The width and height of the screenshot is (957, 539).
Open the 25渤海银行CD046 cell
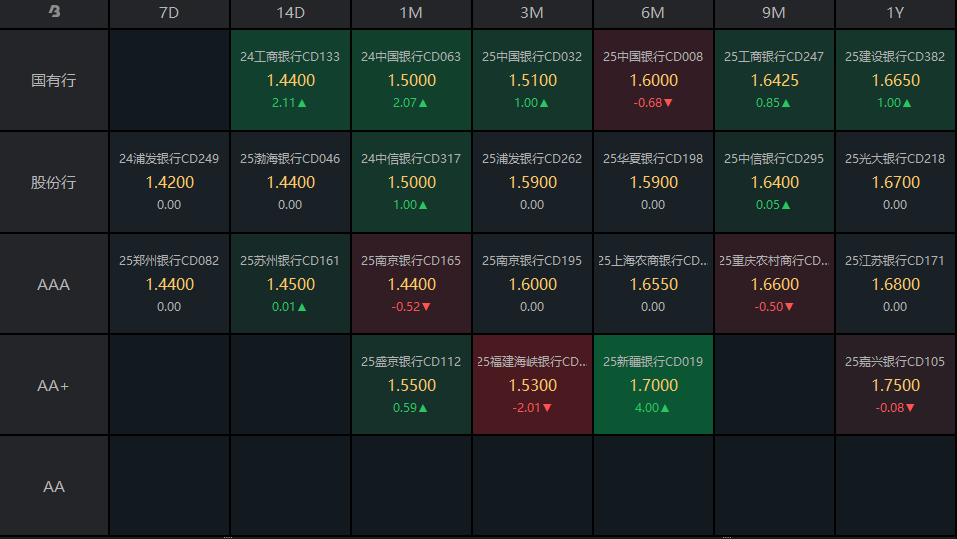coord(290,182)
